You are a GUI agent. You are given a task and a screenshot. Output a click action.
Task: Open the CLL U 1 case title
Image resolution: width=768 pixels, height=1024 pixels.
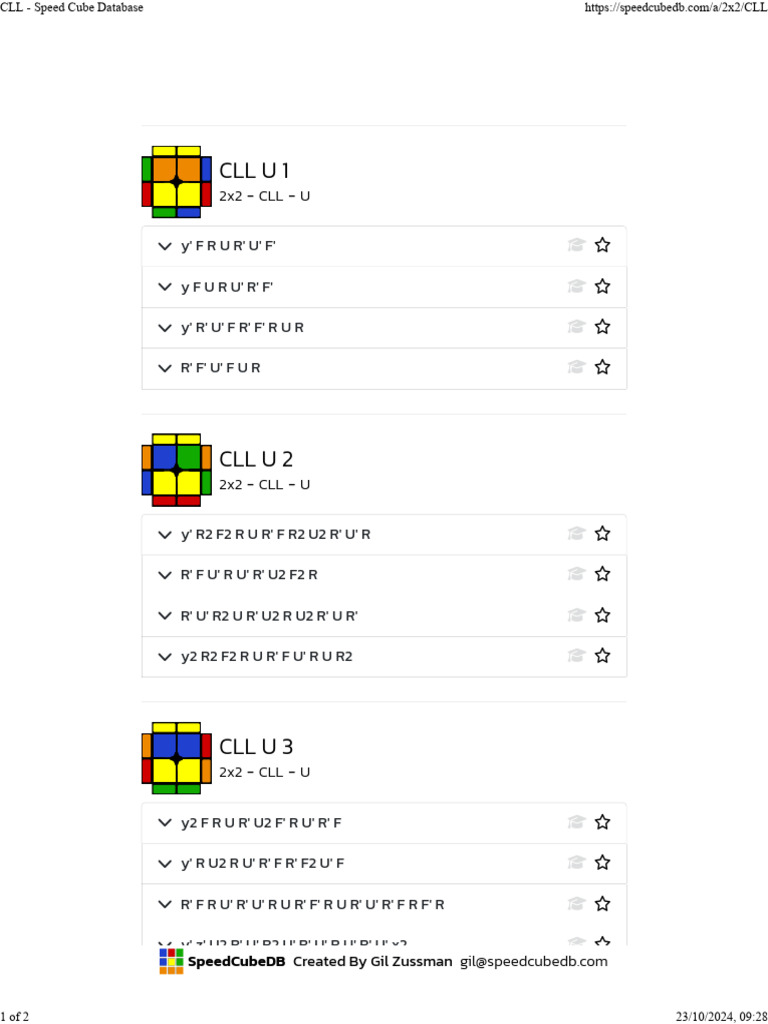[254, 171]
